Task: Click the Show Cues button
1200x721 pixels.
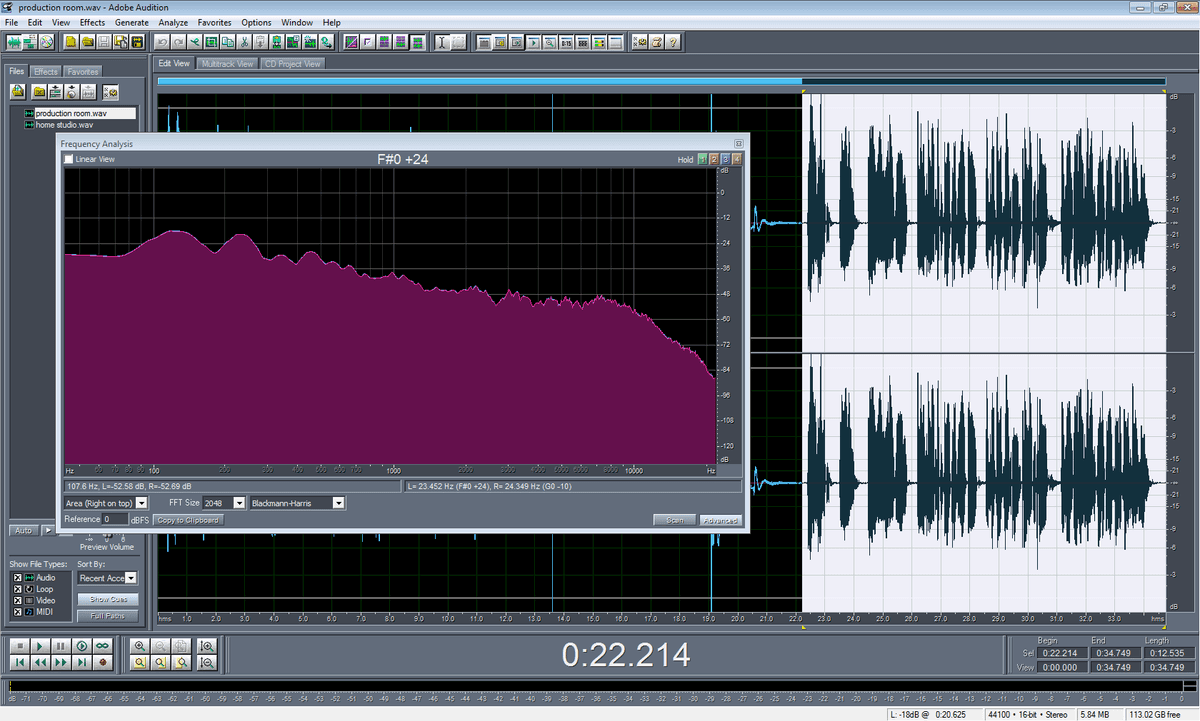Action: tap(108, 599)
